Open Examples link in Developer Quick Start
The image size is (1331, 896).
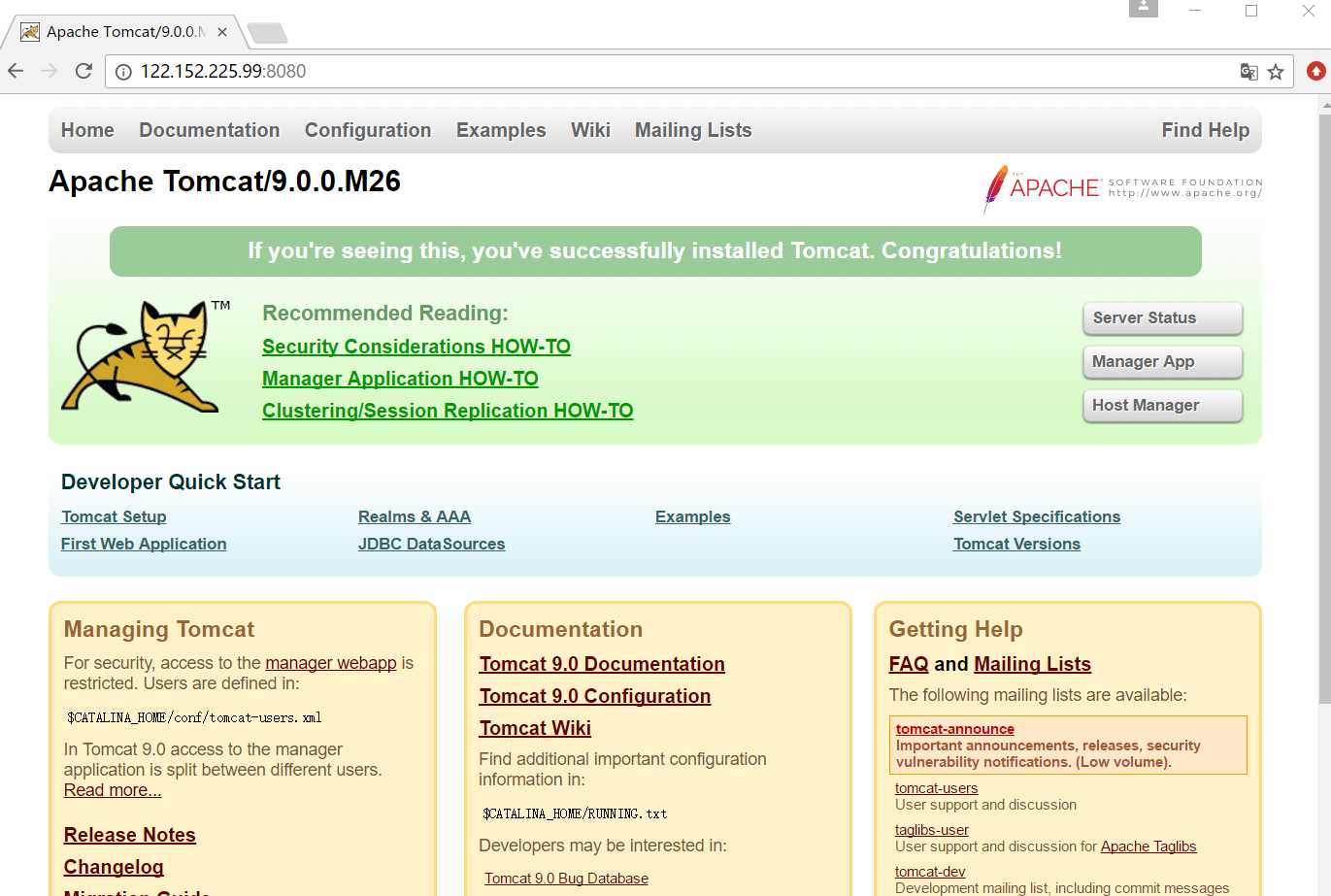point(692,516)
